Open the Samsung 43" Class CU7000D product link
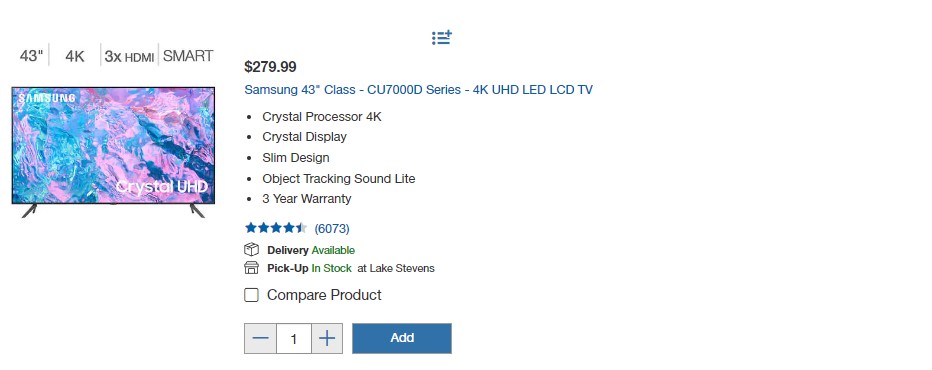The width and height of the screenshot is (932, 370). point(418,90)
